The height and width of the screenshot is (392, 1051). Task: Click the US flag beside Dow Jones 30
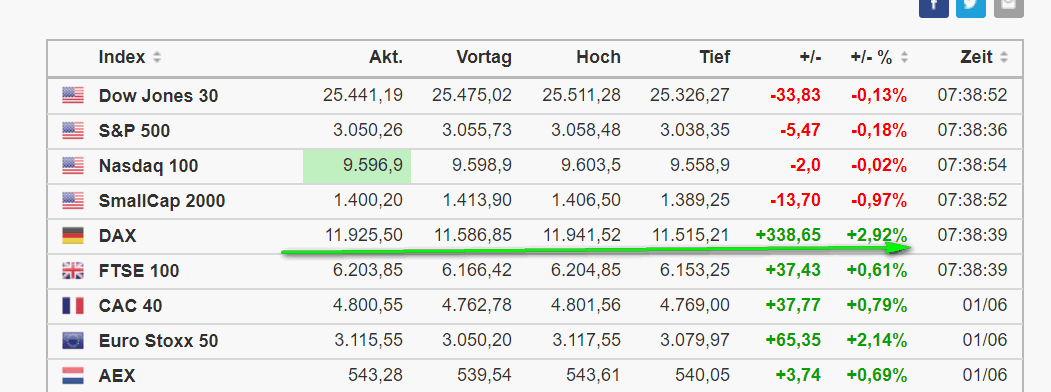point(73,96)
